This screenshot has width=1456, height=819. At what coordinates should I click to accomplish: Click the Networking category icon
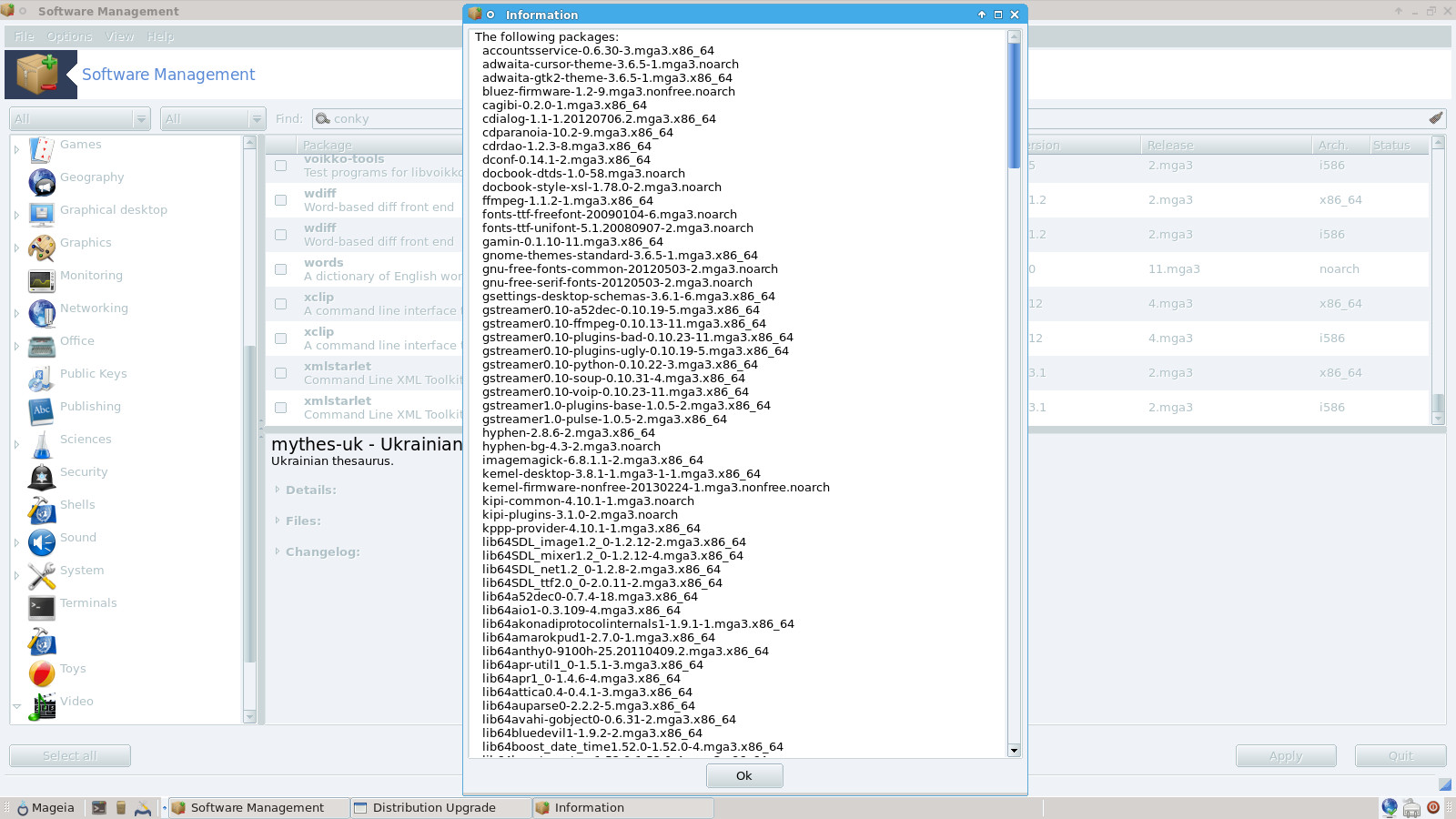pos(42,313)
